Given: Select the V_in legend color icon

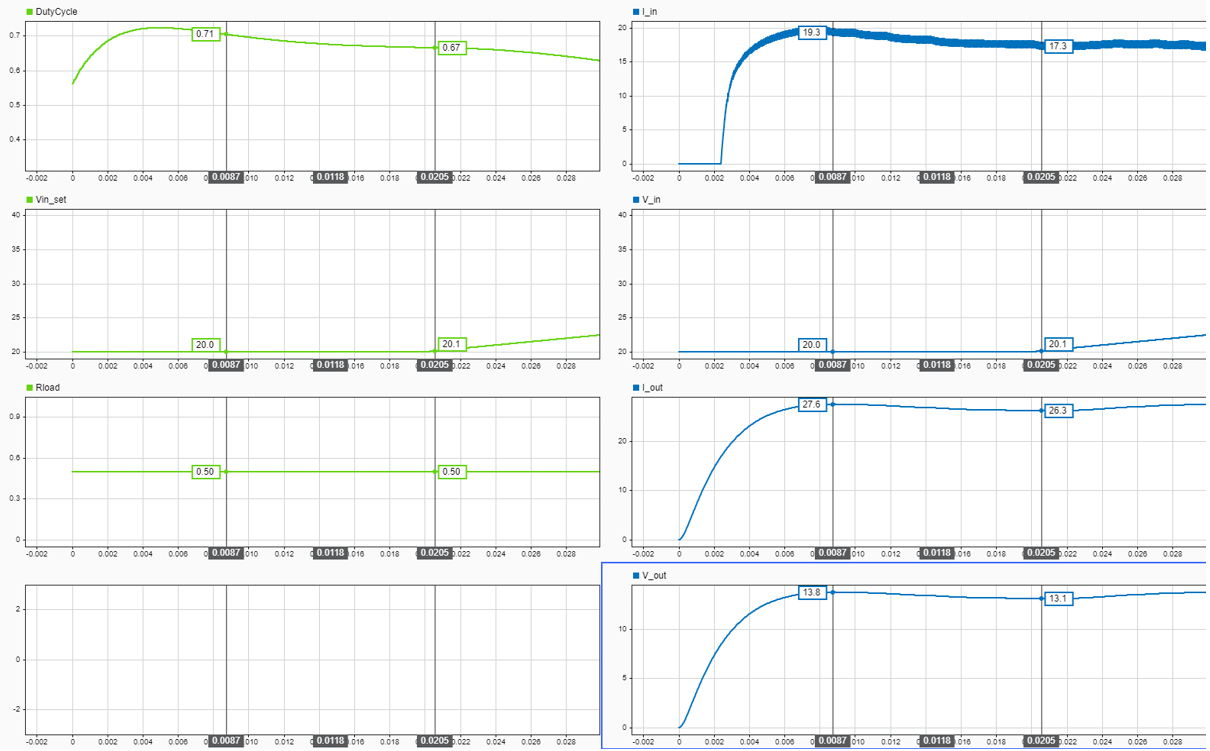Looking at the screenshot, I should pyautogui.click(x=634, y=198).
